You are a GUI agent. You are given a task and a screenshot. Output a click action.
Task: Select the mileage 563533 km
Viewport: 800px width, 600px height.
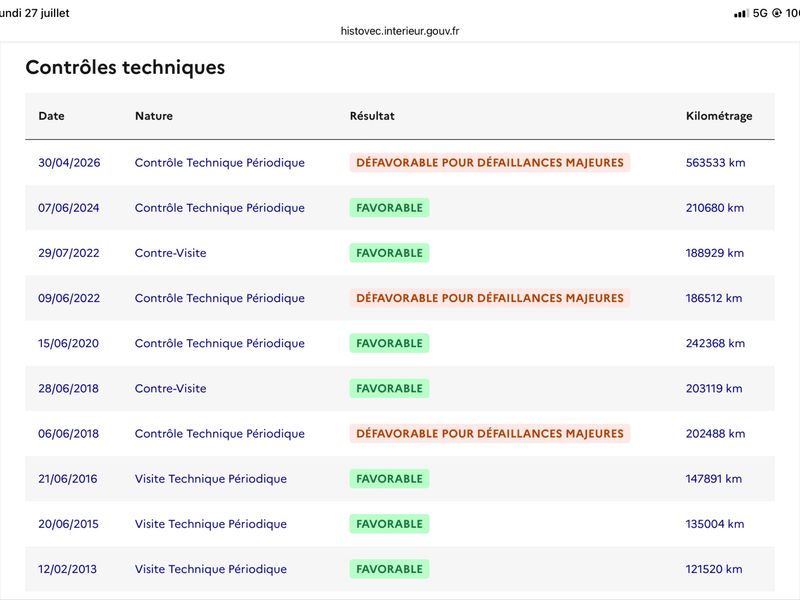point(715,163)
